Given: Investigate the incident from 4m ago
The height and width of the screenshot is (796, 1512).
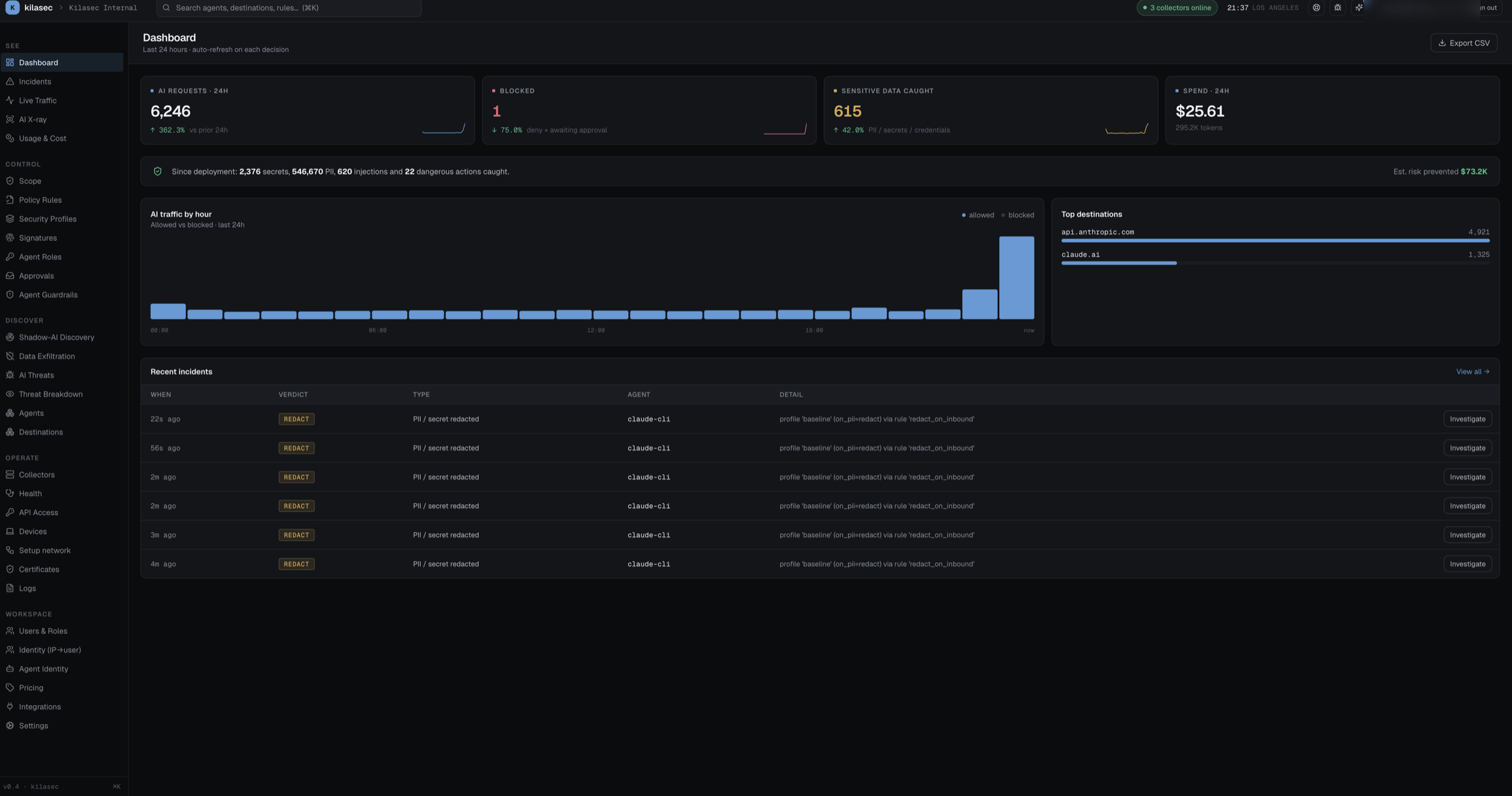Looking at the screenshot, I should pos(1467,564).
